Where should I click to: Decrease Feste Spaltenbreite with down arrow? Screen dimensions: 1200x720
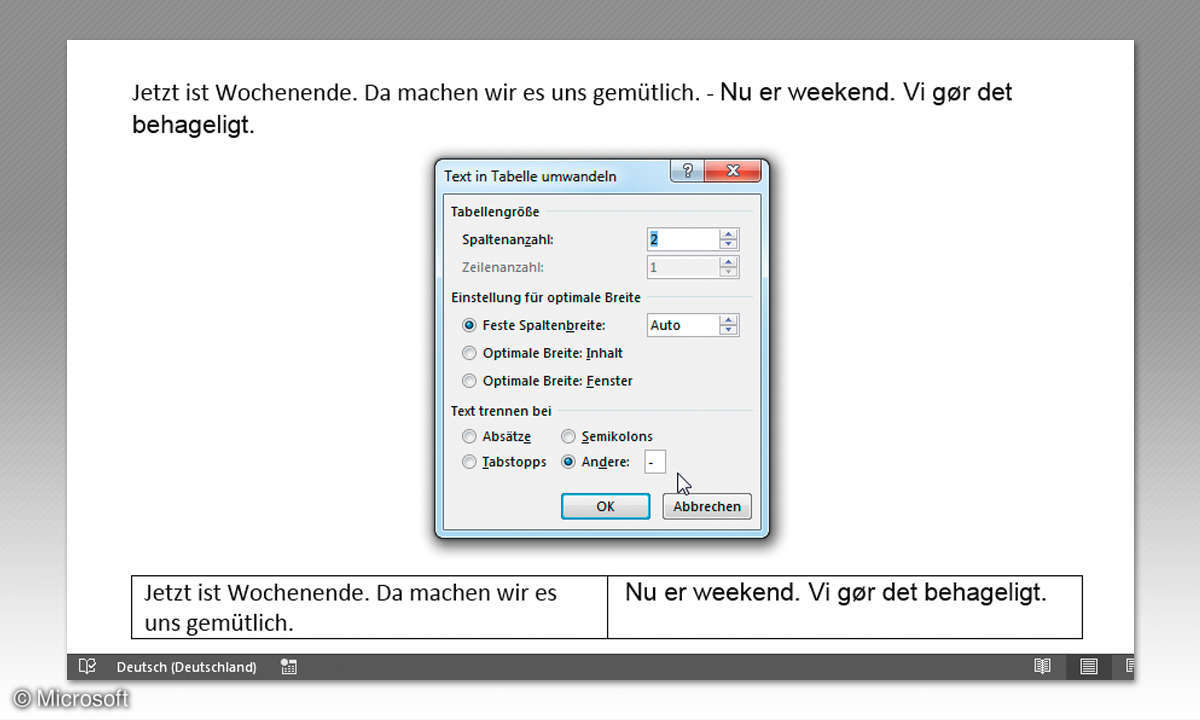729,330
